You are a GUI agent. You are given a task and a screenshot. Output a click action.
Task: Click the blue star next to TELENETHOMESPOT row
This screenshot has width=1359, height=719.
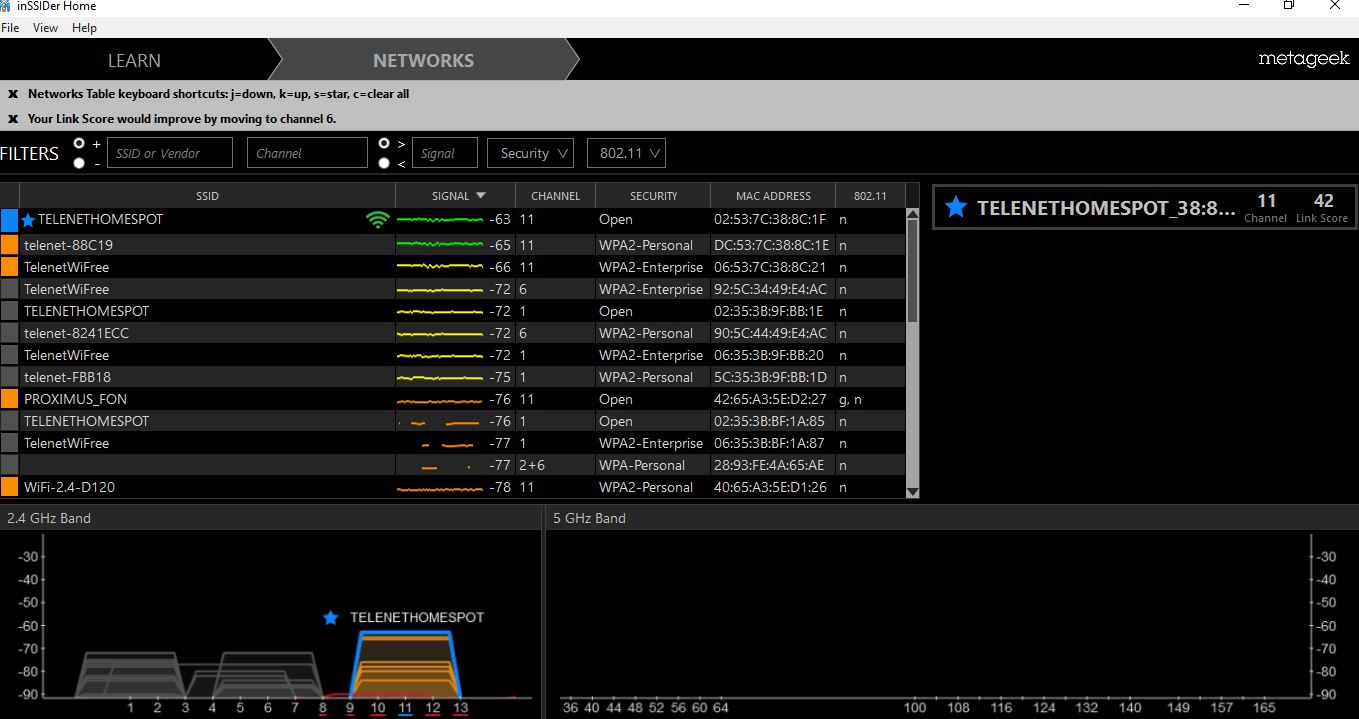28,220
